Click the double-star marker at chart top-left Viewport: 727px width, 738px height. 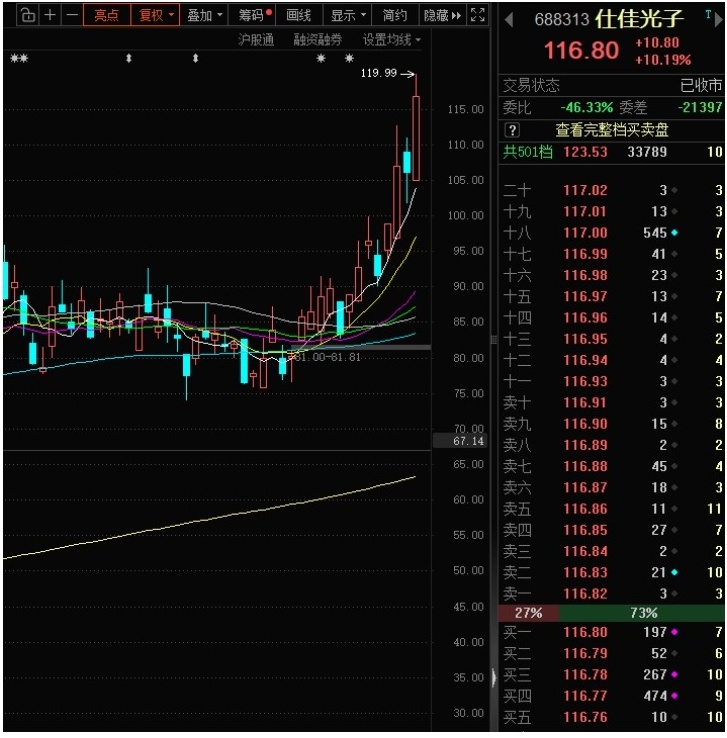pyautogui.click(x=19, y=60)
